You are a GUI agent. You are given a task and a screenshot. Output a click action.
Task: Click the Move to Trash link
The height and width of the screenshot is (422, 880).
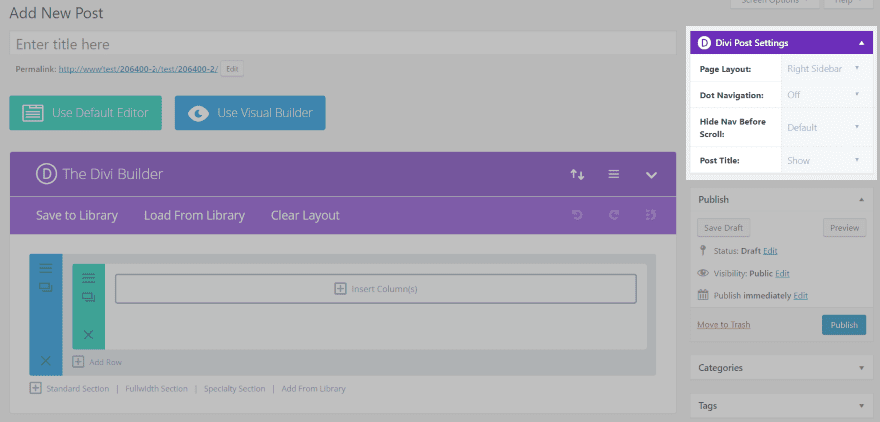point(723,325)
